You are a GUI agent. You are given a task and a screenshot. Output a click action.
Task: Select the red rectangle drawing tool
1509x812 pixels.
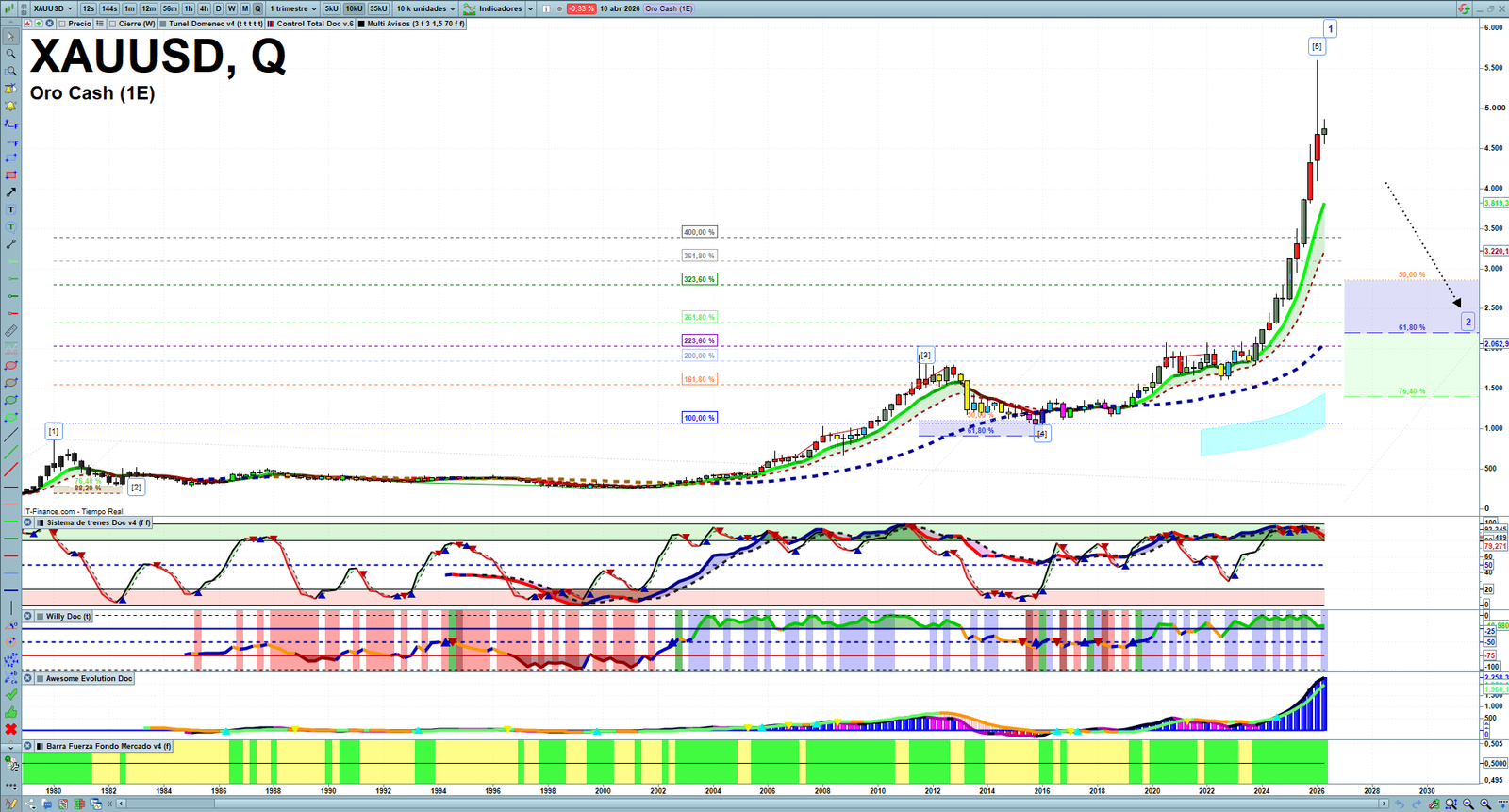pos(10,175)
